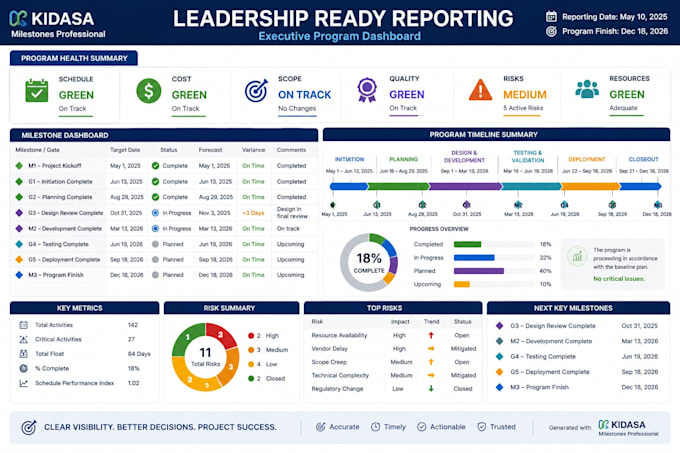Click 'Design in final review' comment
This screenshot has height=453, width=680.
click(x=292, y=212)
